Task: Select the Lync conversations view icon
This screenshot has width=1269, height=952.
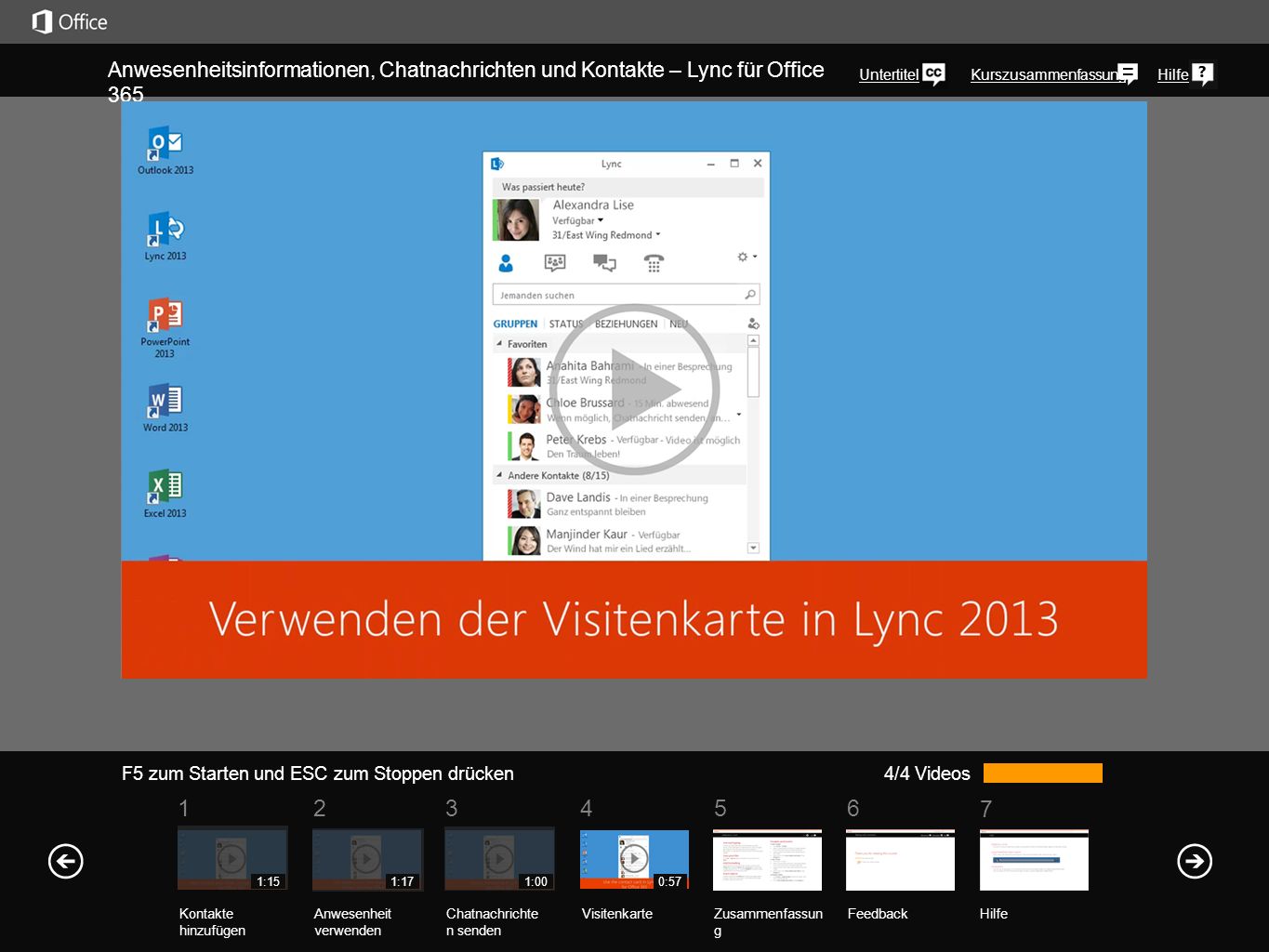Action: click(604, 263)
